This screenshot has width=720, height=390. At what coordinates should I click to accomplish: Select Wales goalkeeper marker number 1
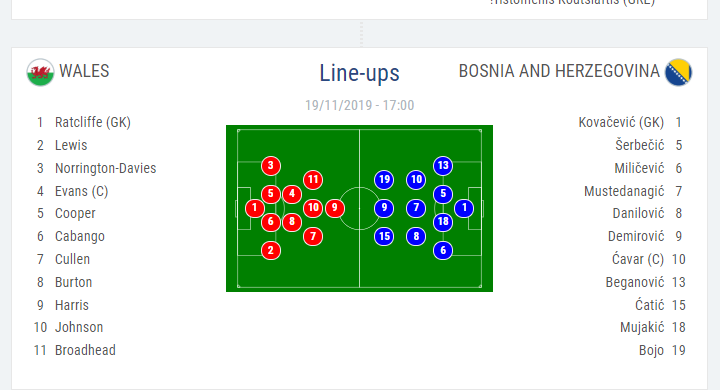(x=254, y=208)
